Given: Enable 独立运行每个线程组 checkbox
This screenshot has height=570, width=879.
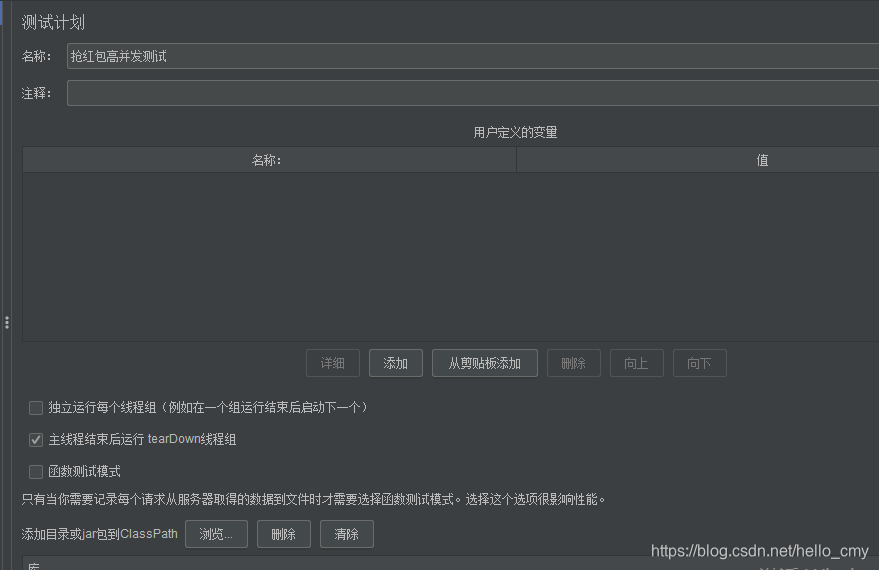Looking at the screenshot, I should [36, 407].
